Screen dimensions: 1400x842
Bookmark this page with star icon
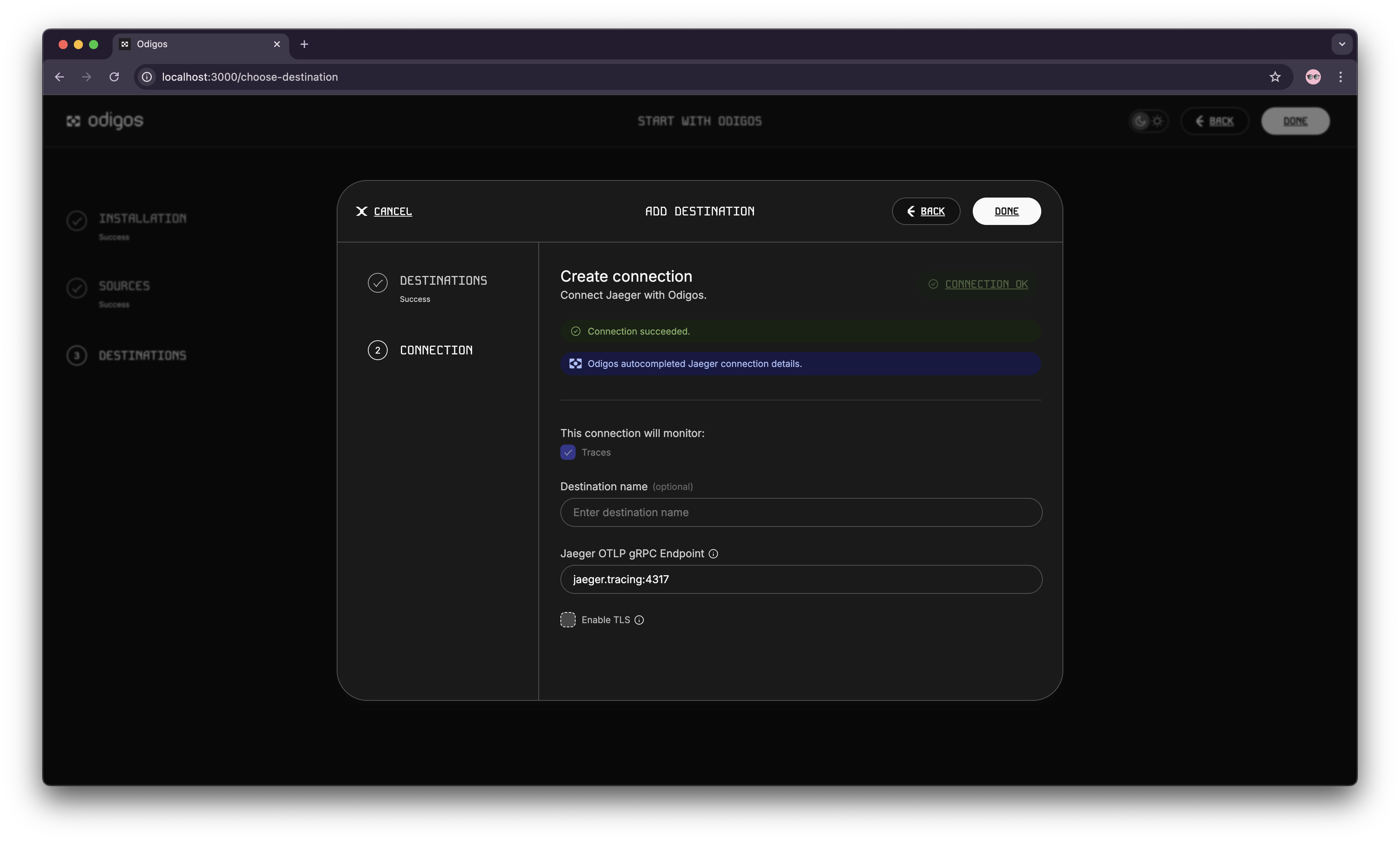1275,77
